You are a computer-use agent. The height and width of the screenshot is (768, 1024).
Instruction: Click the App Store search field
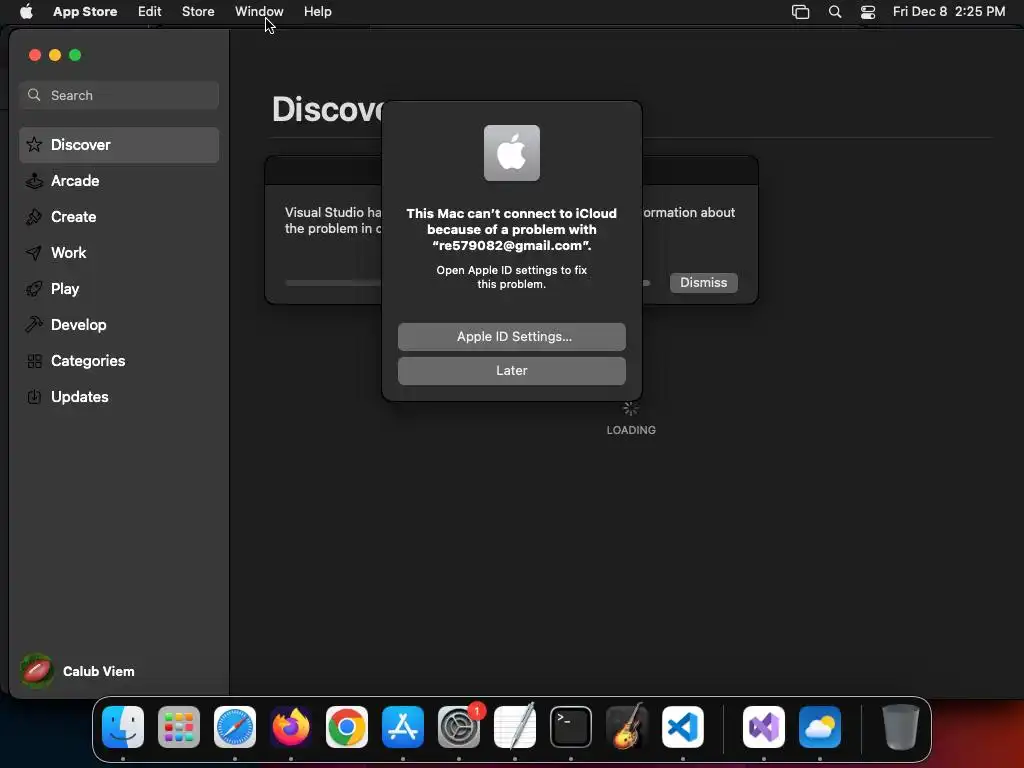(x=119, y=95)
